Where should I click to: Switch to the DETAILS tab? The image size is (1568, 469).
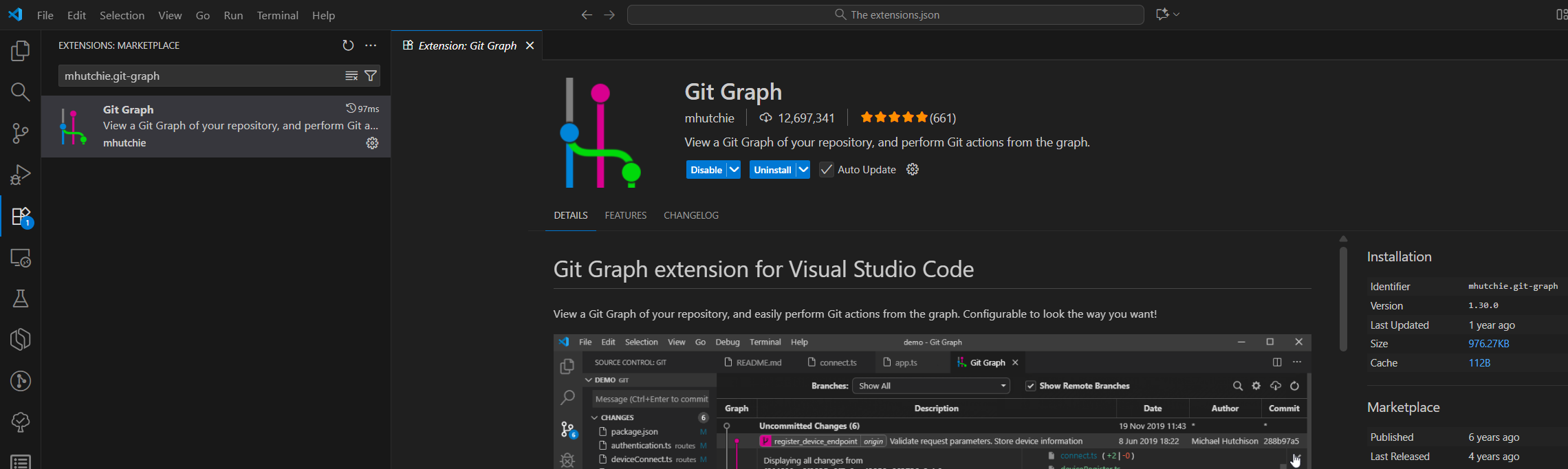571,215
